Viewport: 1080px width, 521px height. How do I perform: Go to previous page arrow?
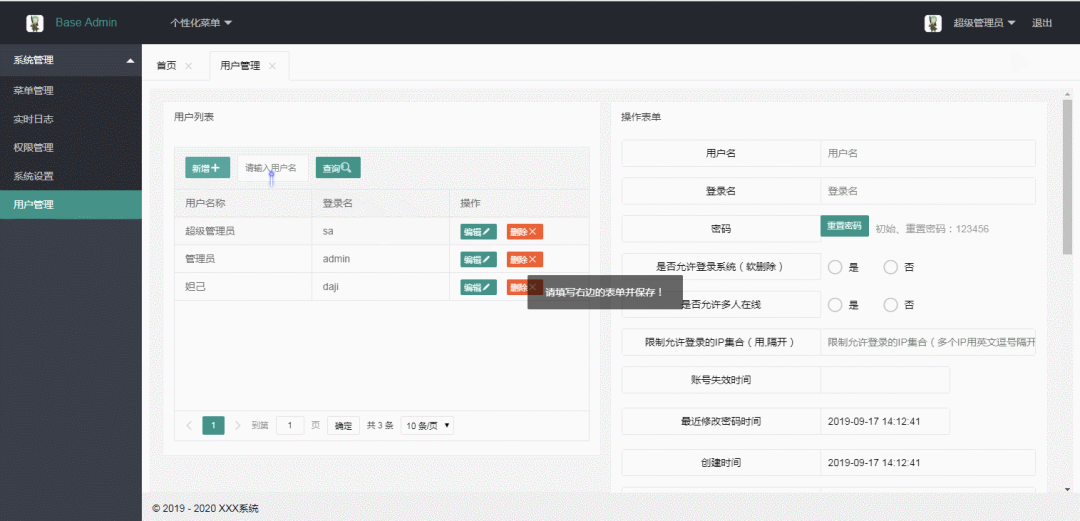click(x=189, y=426)
